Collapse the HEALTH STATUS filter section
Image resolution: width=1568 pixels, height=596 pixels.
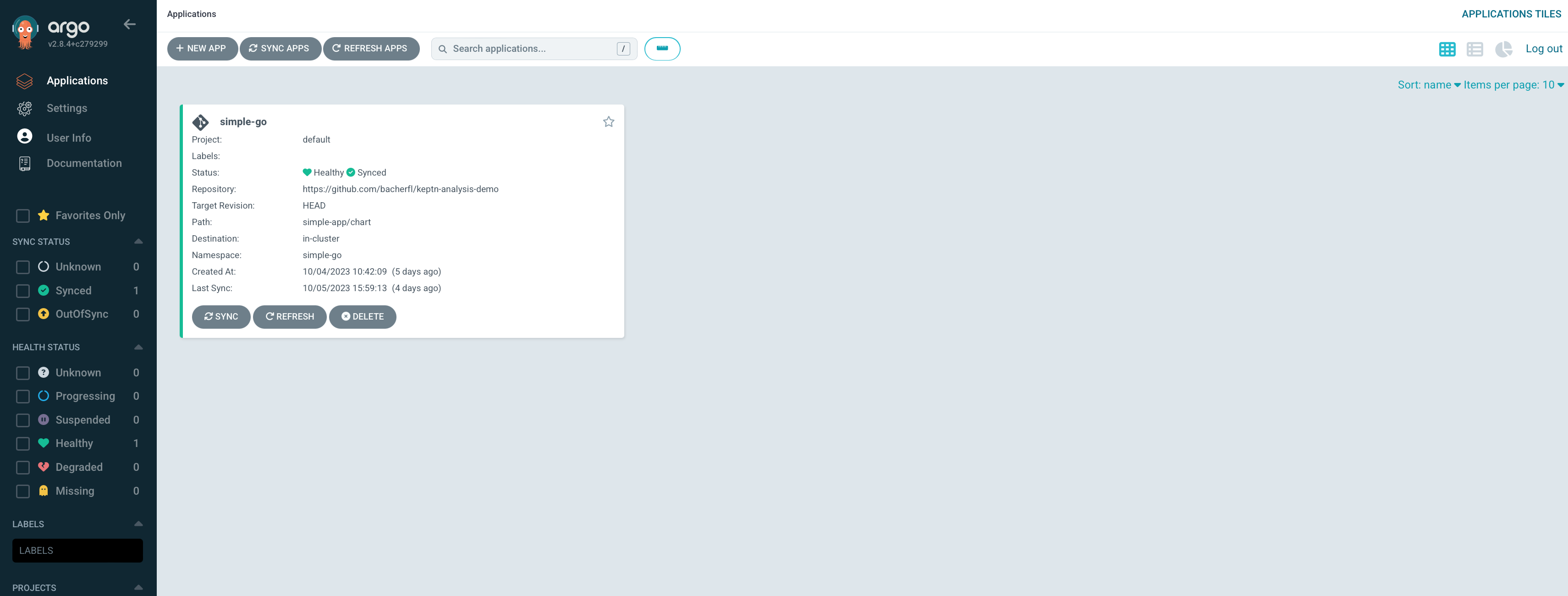pos(138,348)
